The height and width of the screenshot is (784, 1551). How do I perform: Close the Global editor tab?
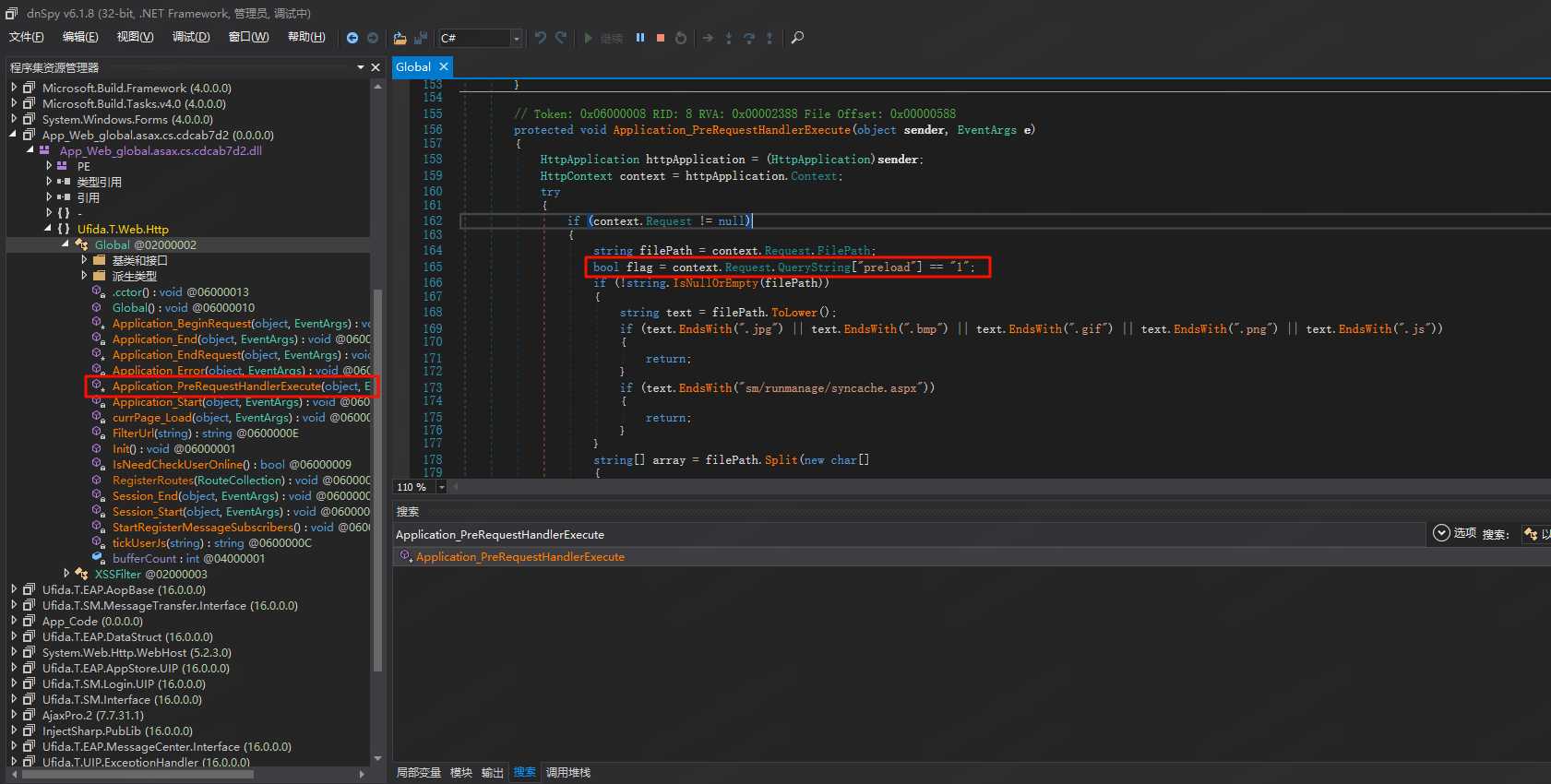point(444,66)
